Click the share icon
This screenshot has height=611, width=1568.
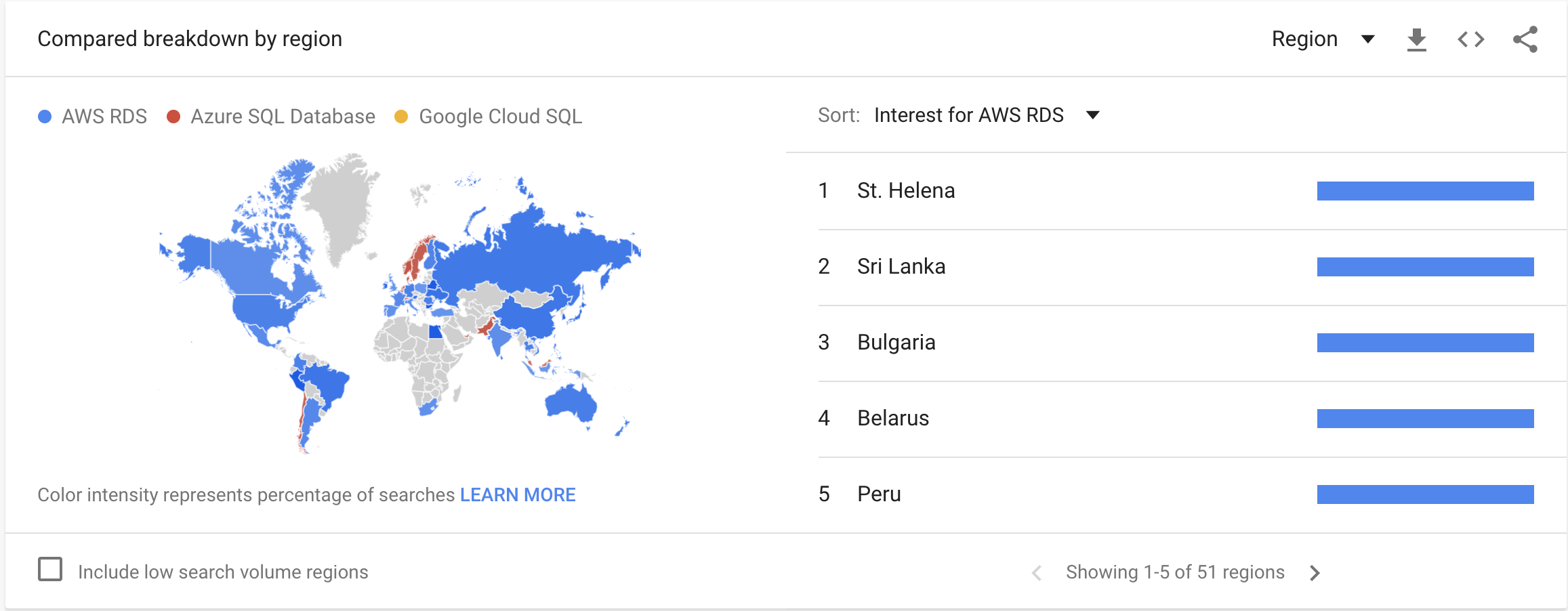1525,40
